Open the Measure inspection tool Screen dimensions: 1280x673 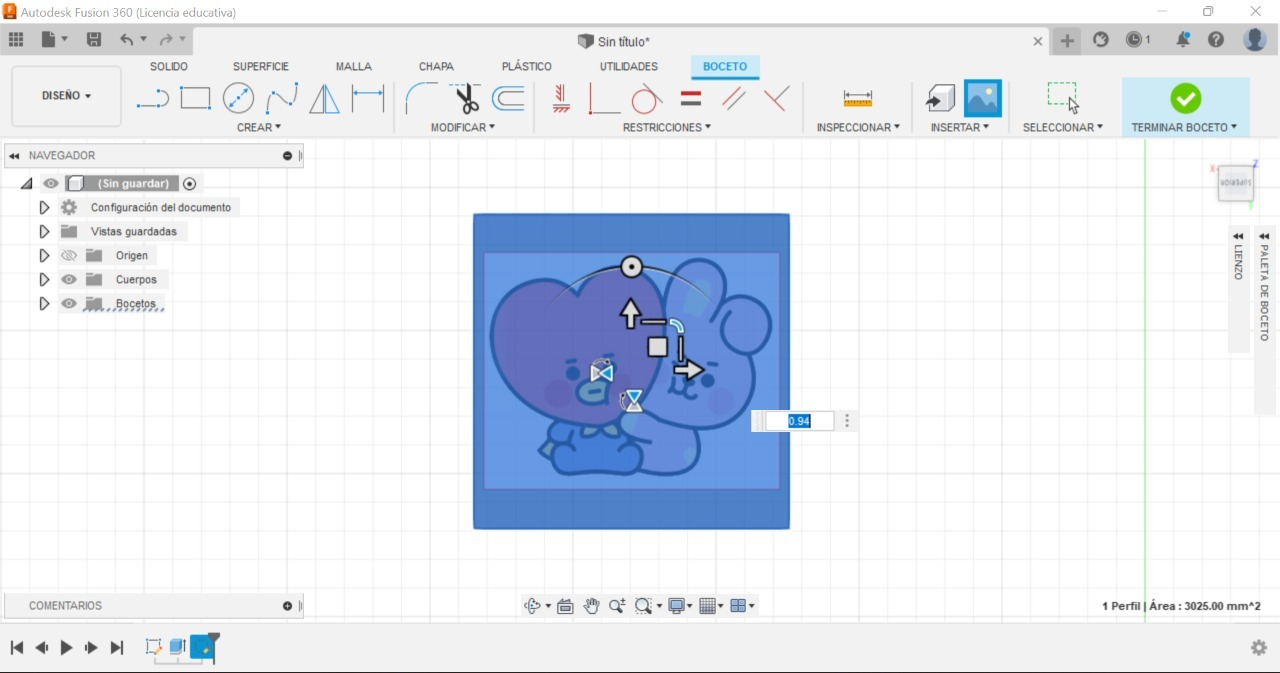pos(858,98)
